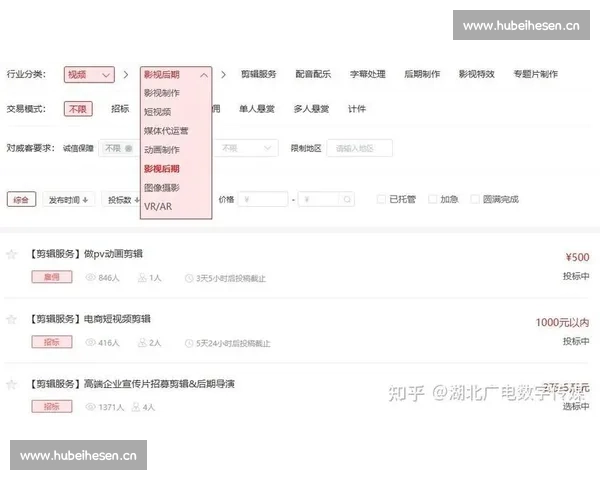Click 5天24小时后投稿截止 deadline text
Screen dimensions: 600x480
[x=233, y=343]
